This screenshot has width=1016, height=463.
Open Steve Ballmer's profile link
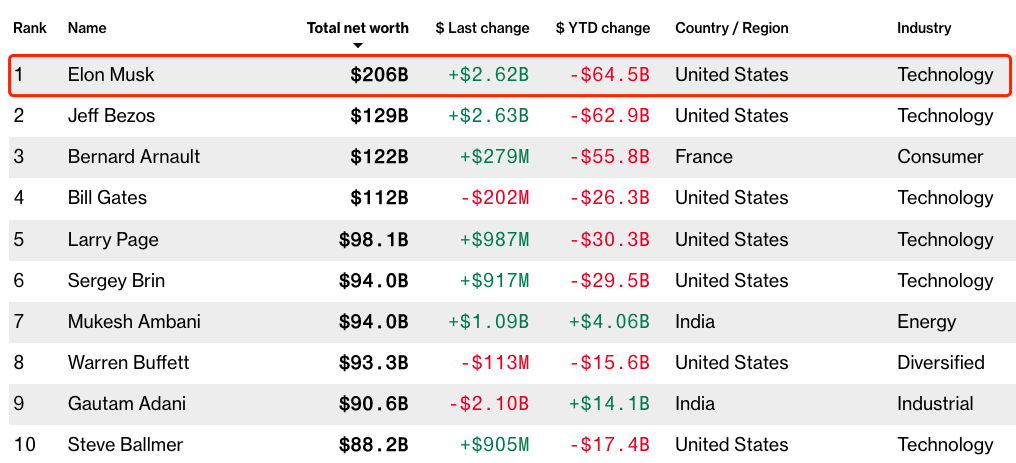click(125, 445)
